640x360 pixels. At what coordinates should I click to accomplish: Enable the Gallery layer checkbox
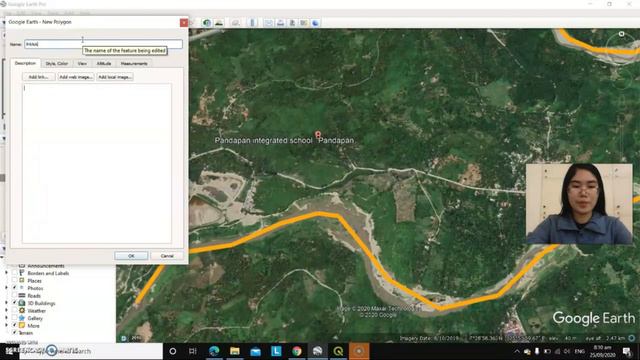coord(15,318)
